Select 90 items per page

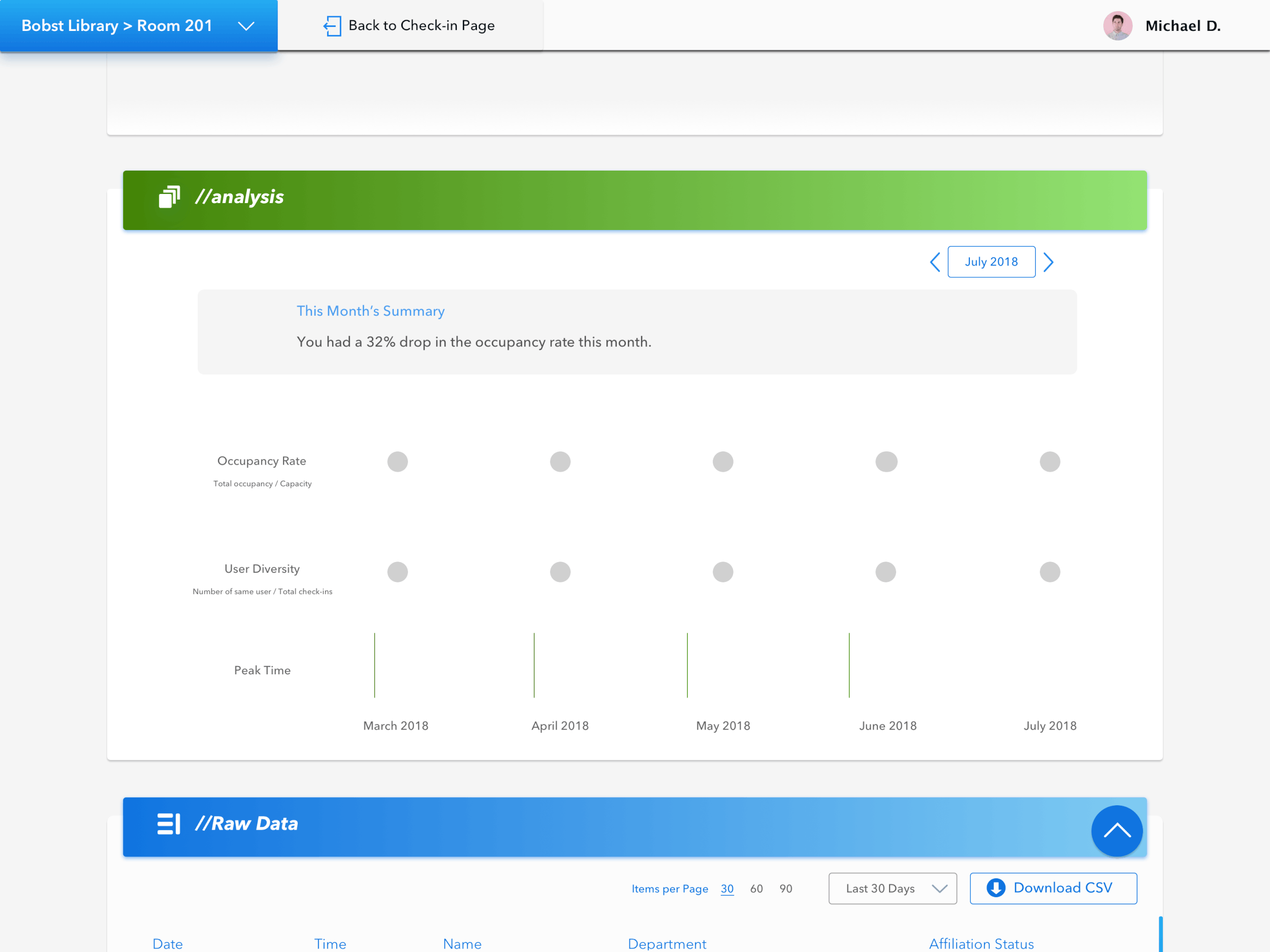click(785, 889)
